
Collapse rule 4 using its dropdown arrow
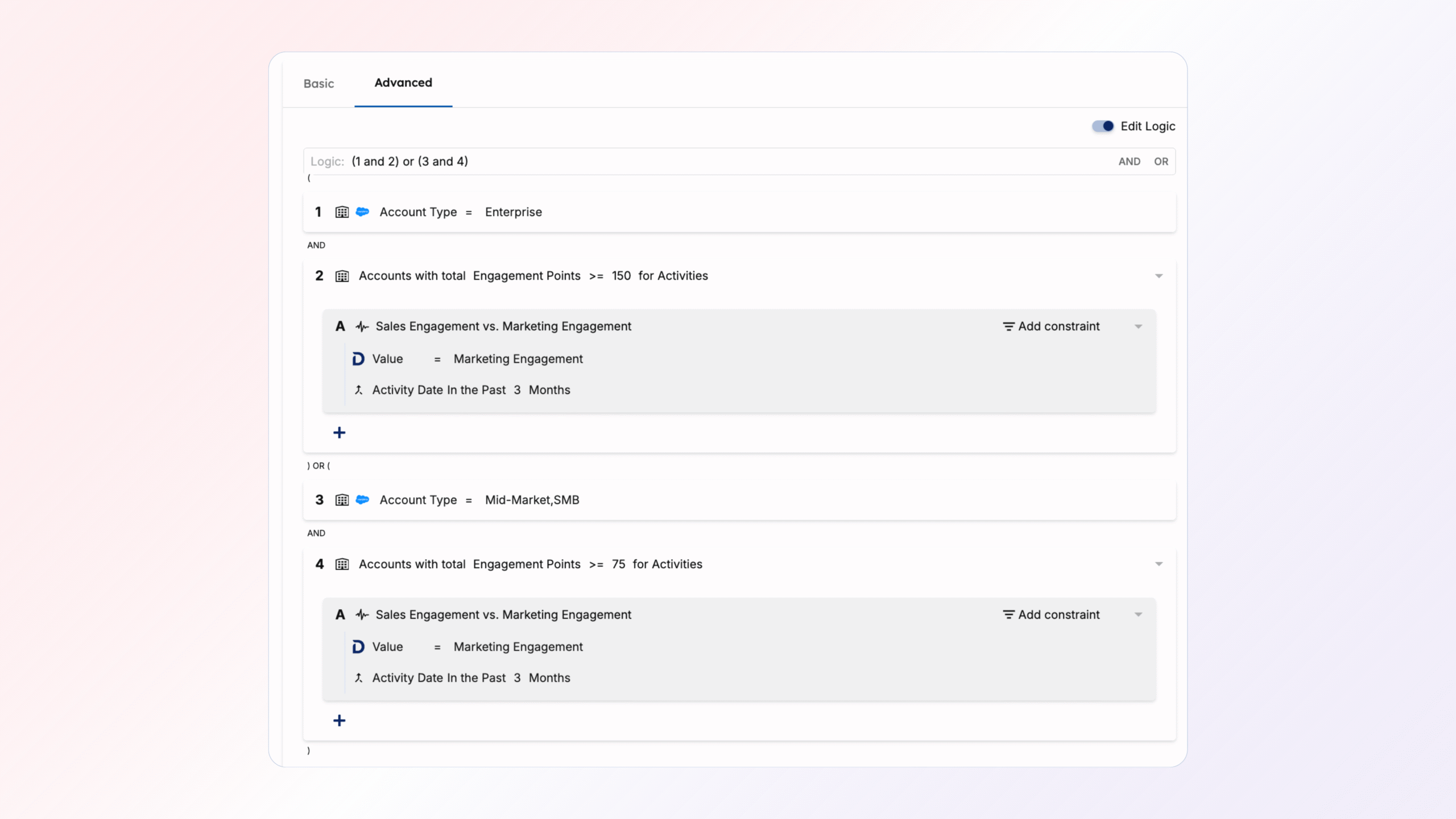coord(1159,564)
